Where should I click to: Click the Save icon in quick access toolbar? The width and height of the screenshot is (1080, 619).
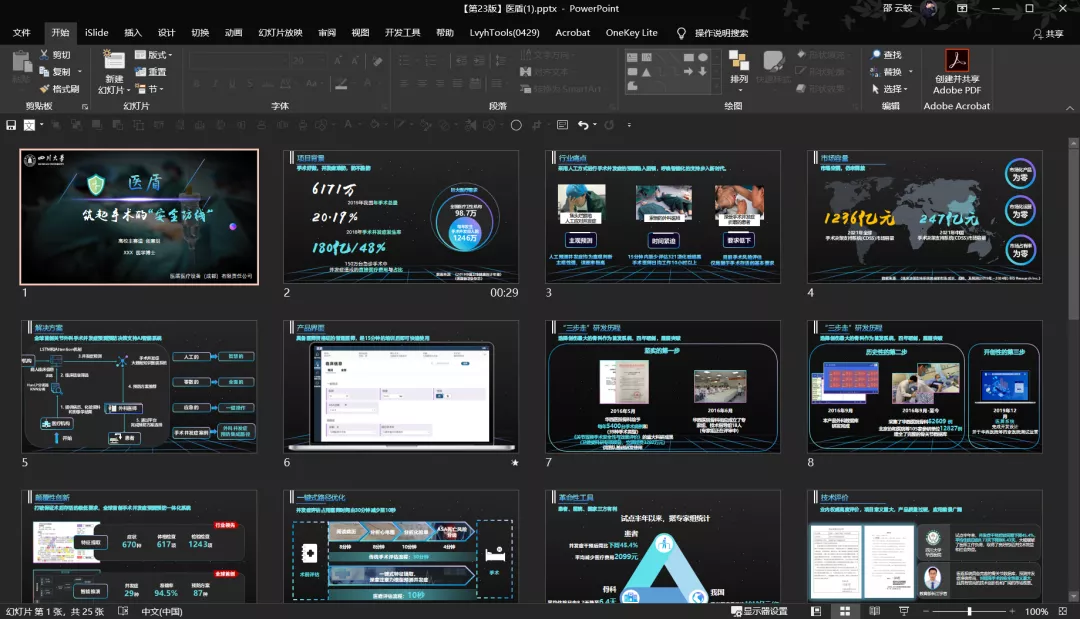11,125
